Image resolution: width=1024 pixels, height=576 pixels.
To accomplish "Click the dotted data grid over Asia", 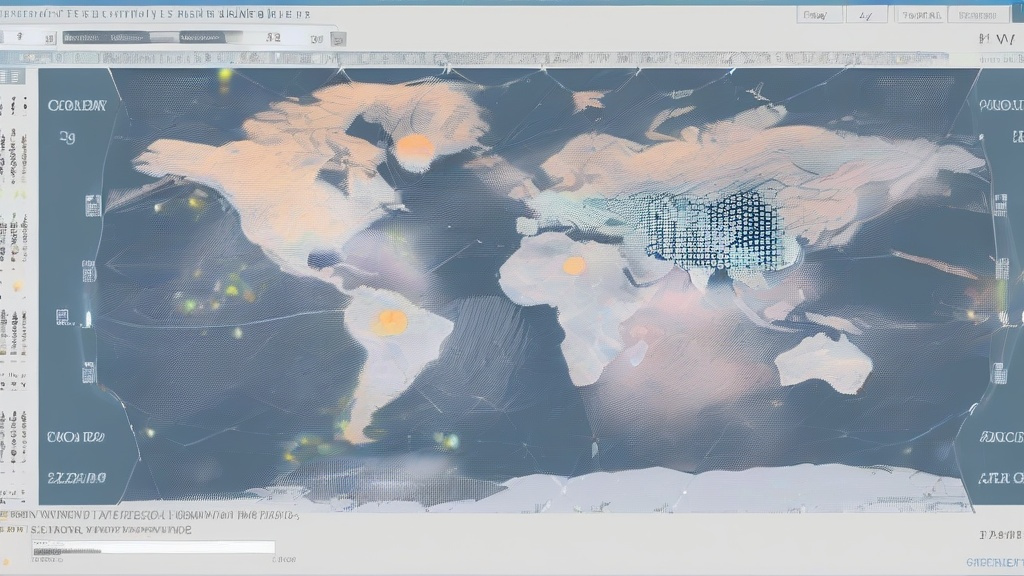I will [x=708, y=230].
